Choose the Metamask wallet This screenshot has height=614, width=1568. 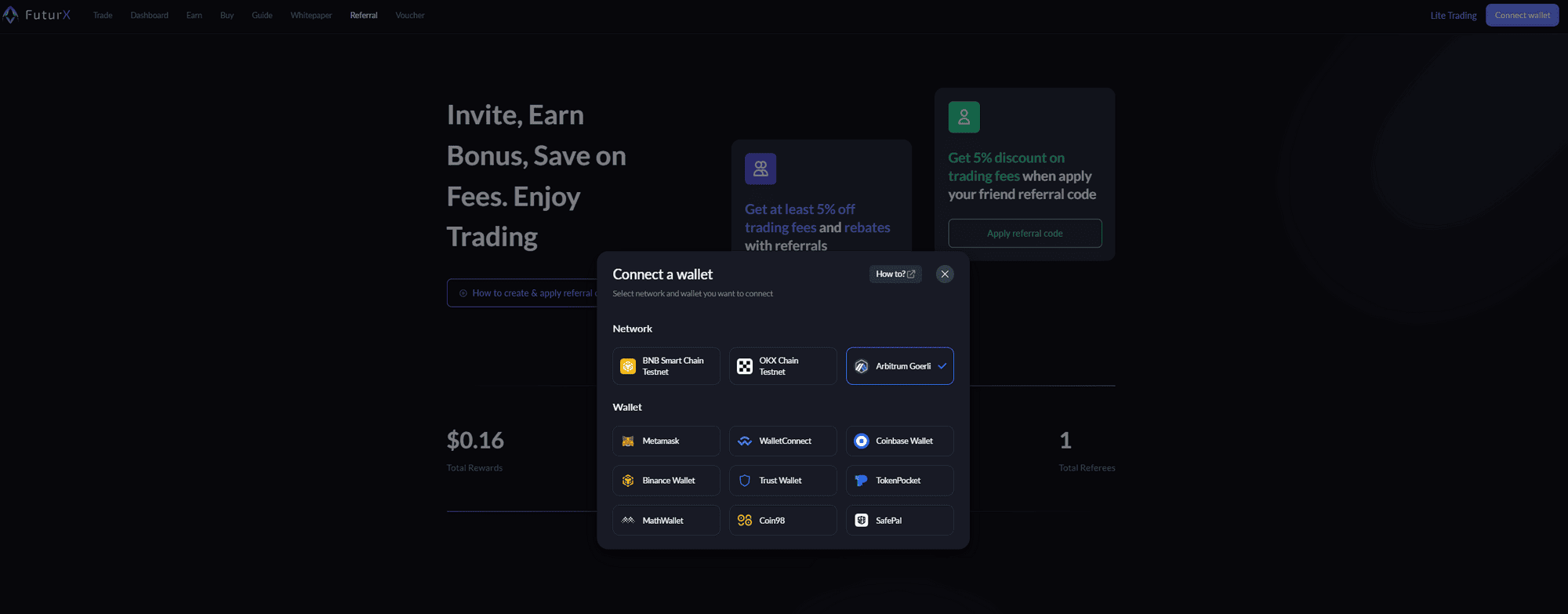[x=666, y=441]
